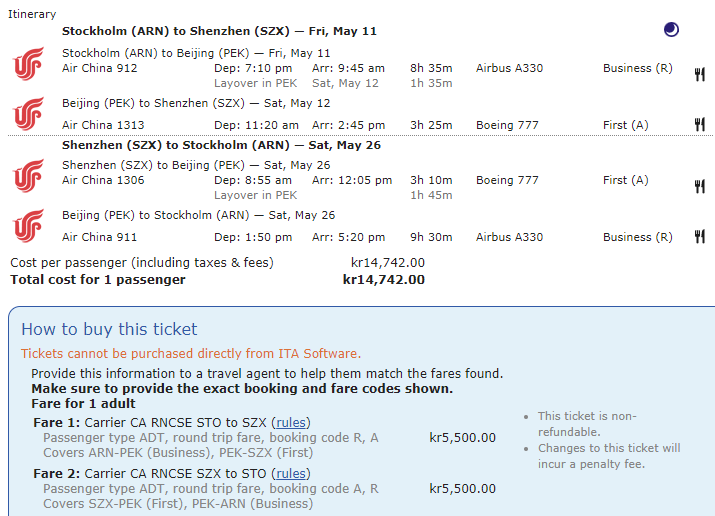
Task: Click the overnight flight moon icon
Action: coord(671,30)
